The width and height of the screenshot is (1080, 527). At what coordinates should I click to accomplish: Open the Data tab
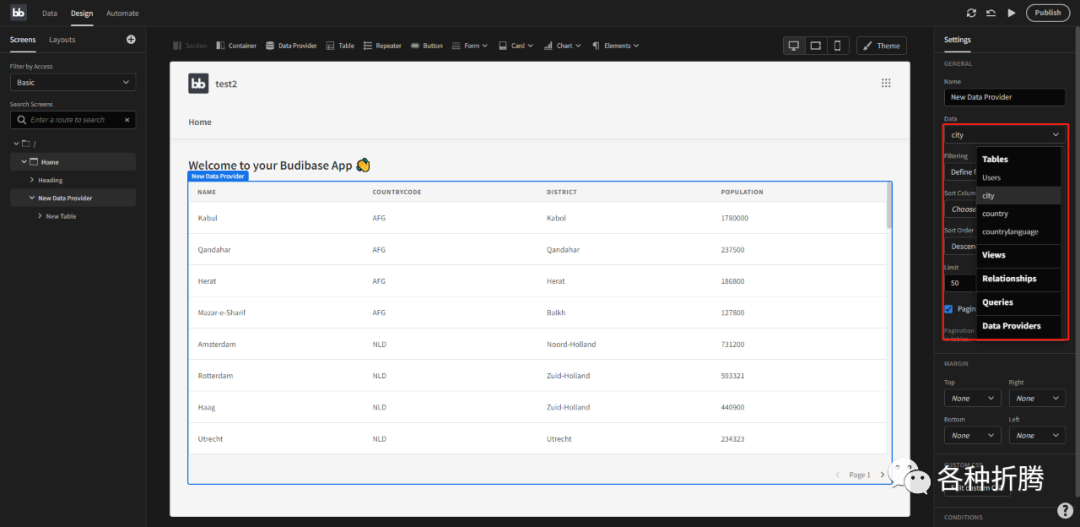tap(49, 13)
